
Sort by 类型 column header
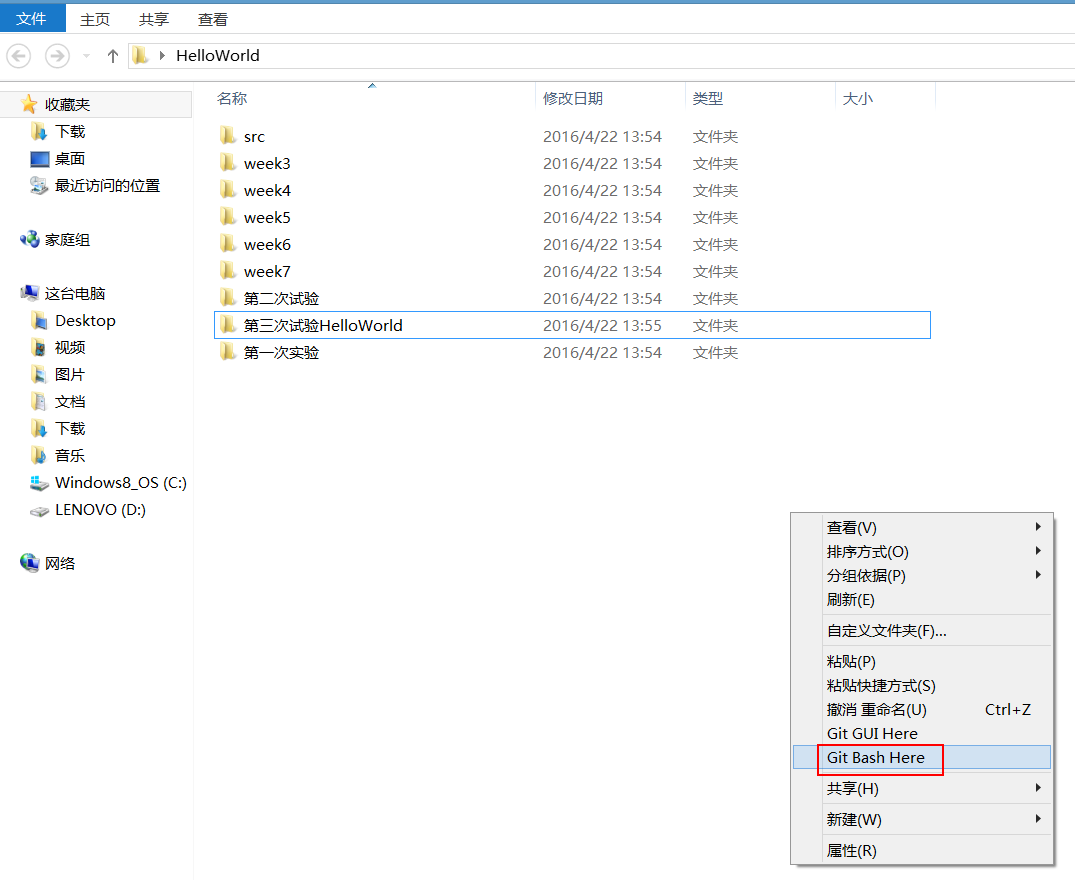pos(708,98)
